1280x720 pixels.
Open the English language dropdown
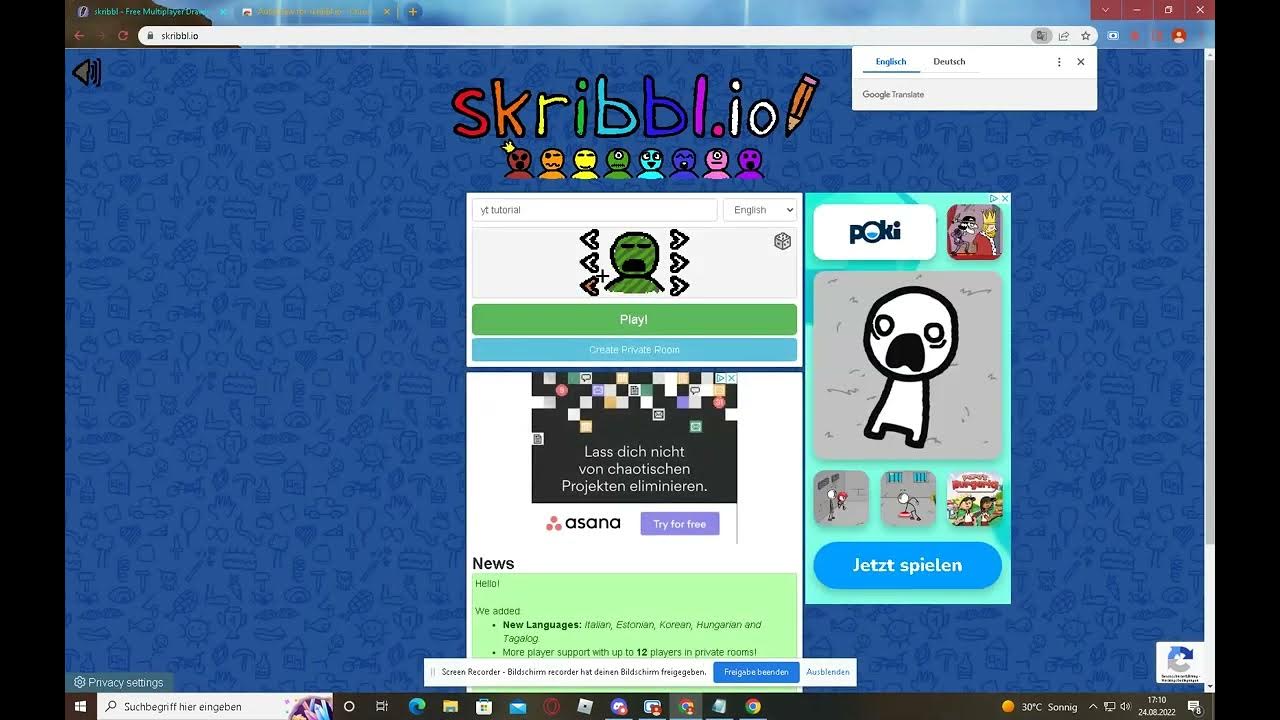point(760,210)
